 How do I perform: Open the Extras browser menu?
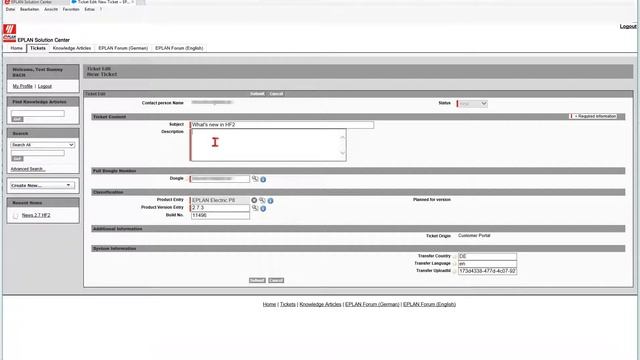click(89, 9)
